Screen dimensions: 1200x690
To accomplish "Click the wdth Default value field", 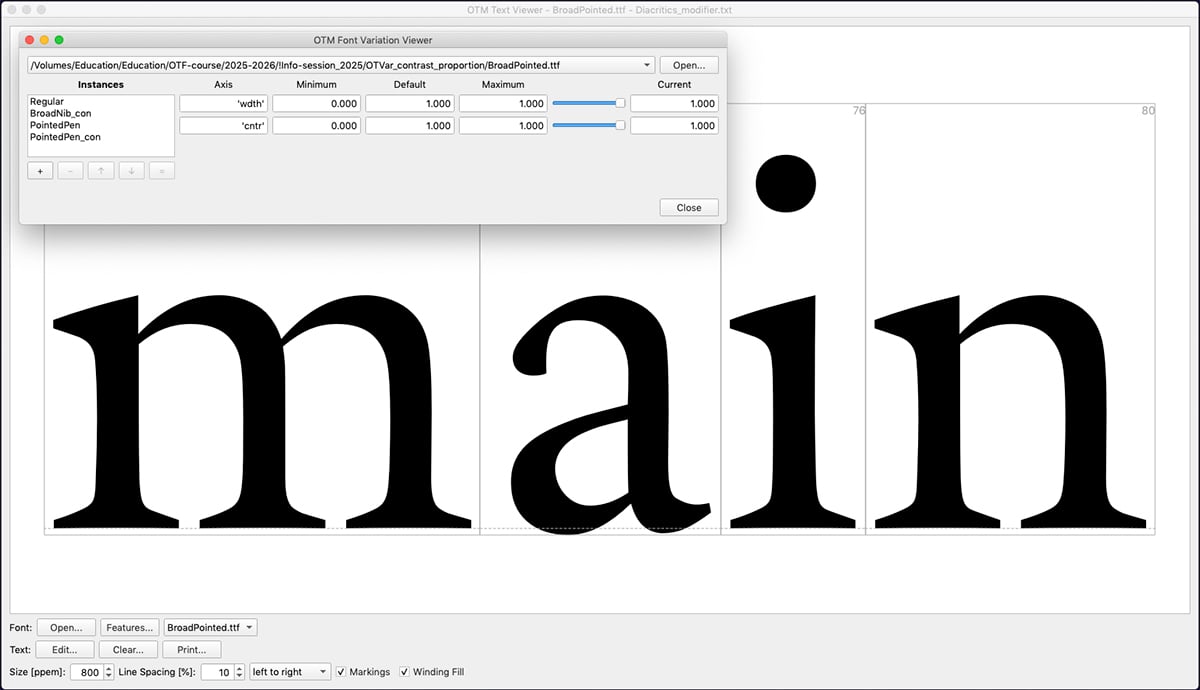I will pyautogui.click(x=410, y=103).
